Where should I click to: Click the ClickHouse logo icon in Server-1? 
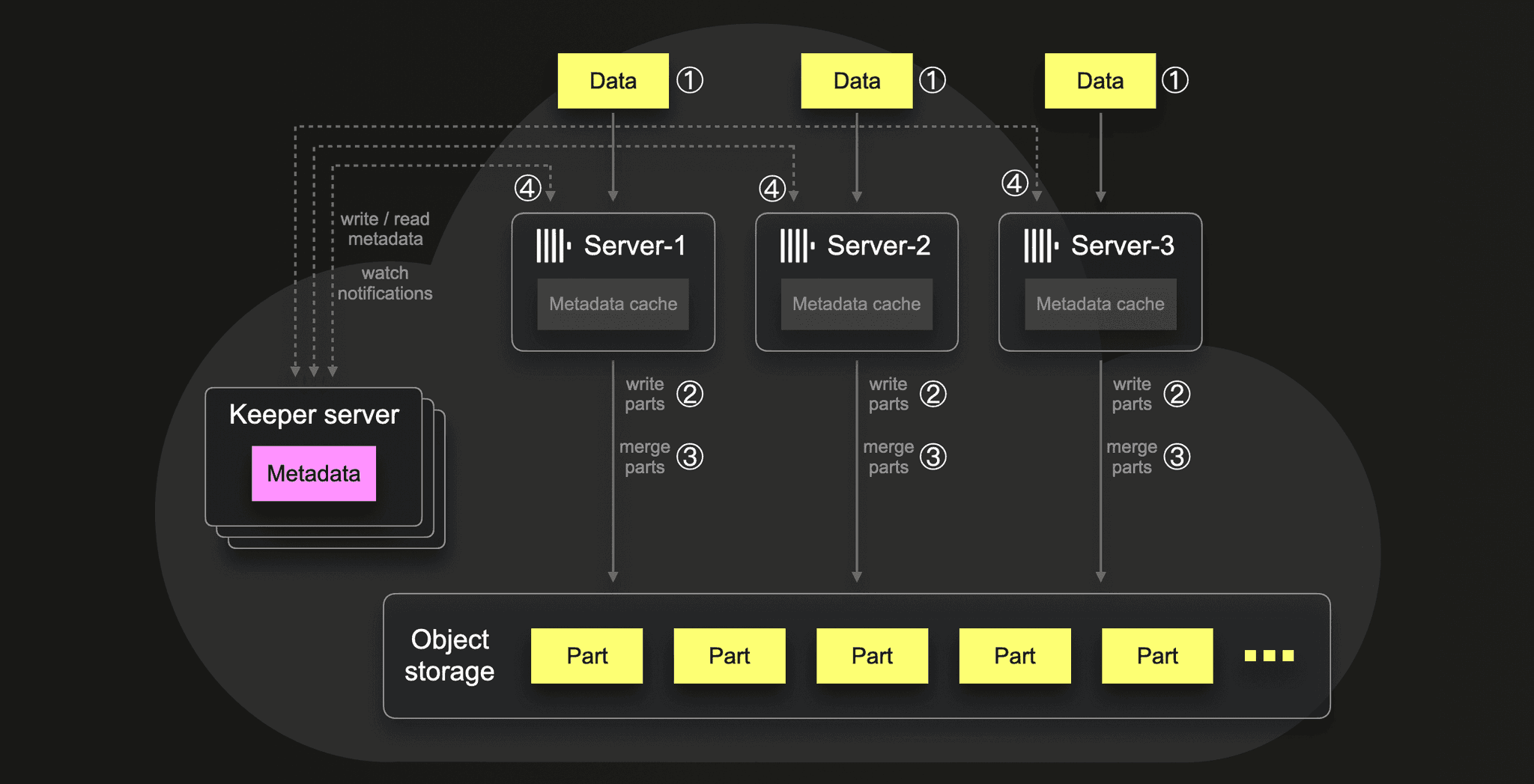click(x=554, y=246)
